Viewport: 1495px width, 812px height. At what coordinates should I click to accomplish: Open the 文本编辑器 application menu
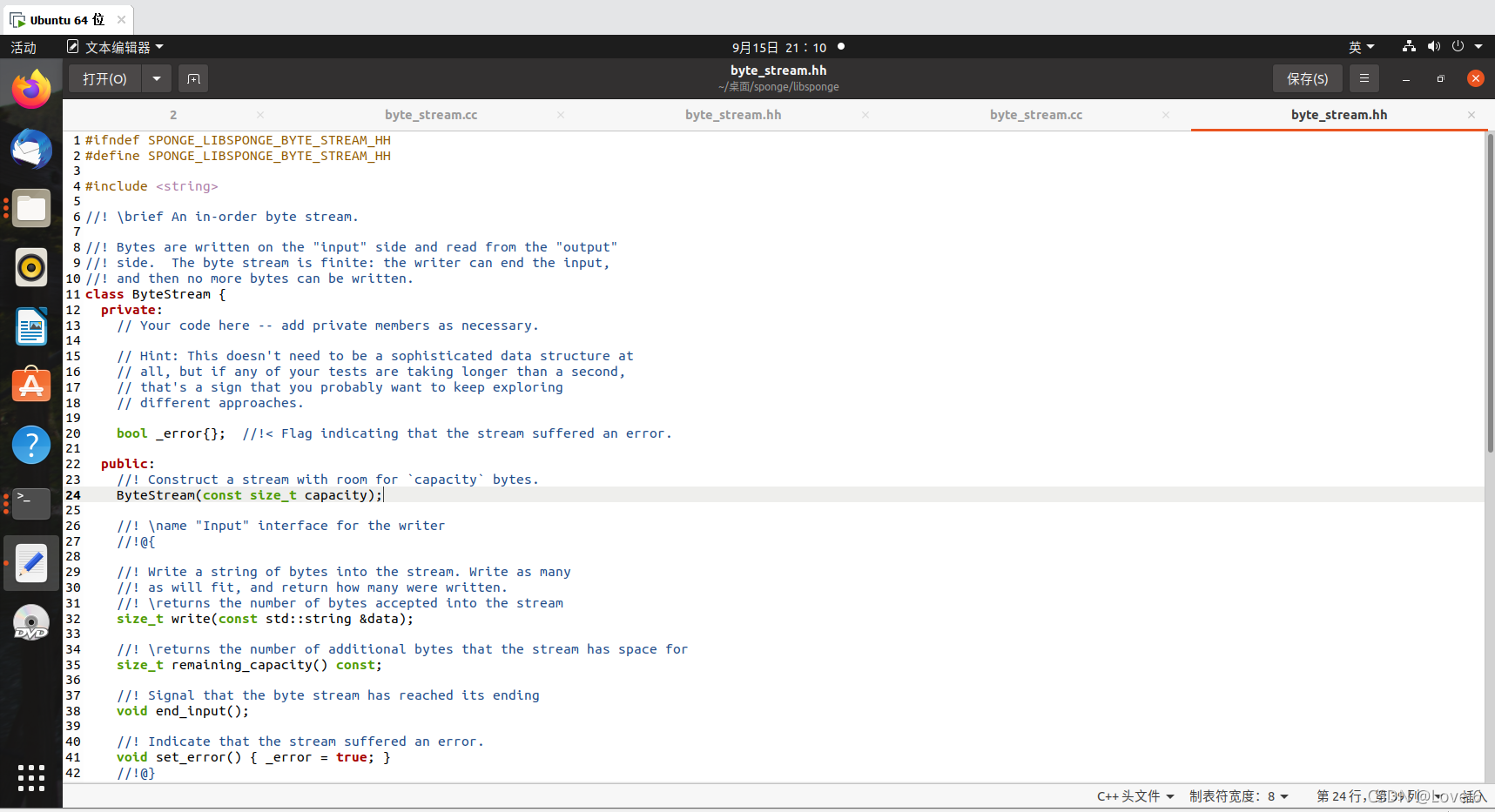point(116,47)
